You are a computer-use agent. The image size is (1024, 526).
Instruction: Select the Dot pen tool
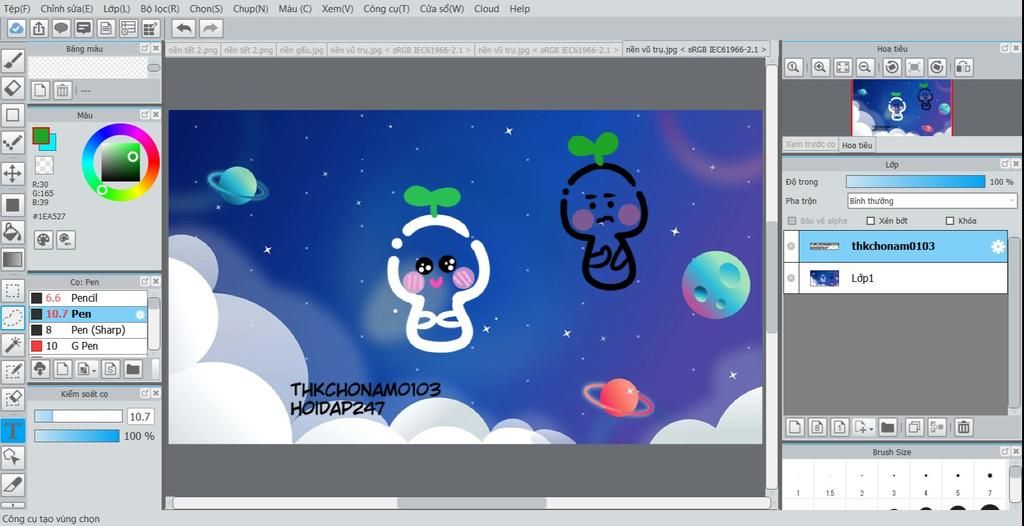(x=12, y=142)
